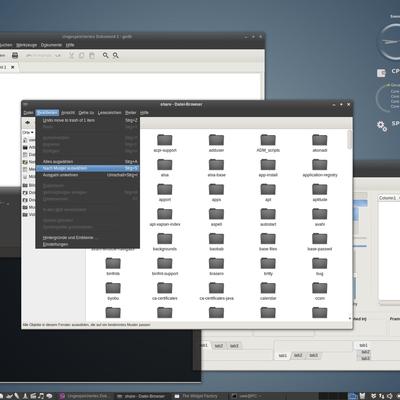Open the Orte sidebar dropdown
Image resolution: width=400 pixels, height=400 pixels.
pos(28,132)
